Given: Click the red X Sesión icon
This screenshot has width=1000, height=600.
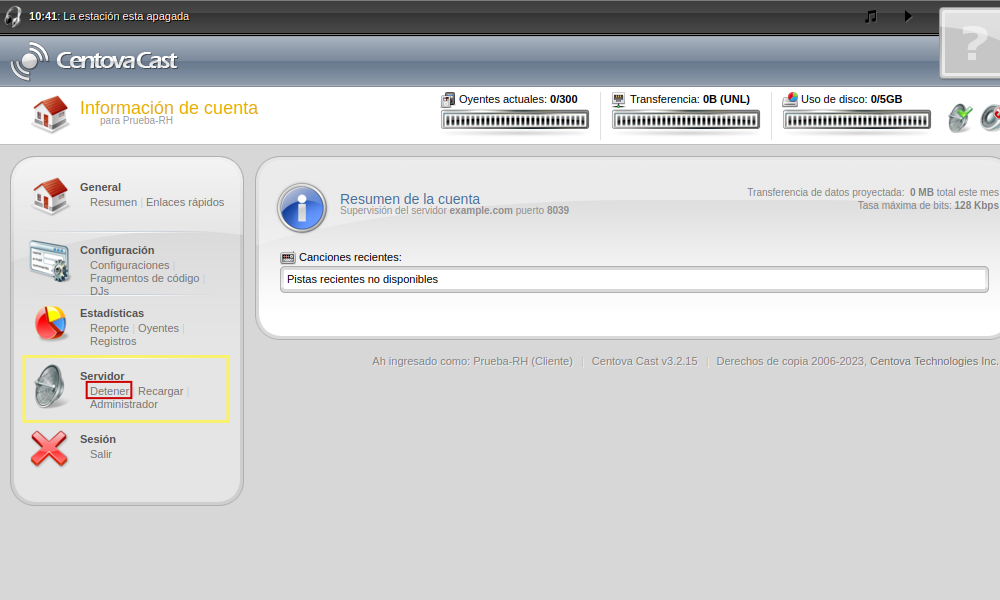Looking at the screenshot, I should (x=49, y=449).
